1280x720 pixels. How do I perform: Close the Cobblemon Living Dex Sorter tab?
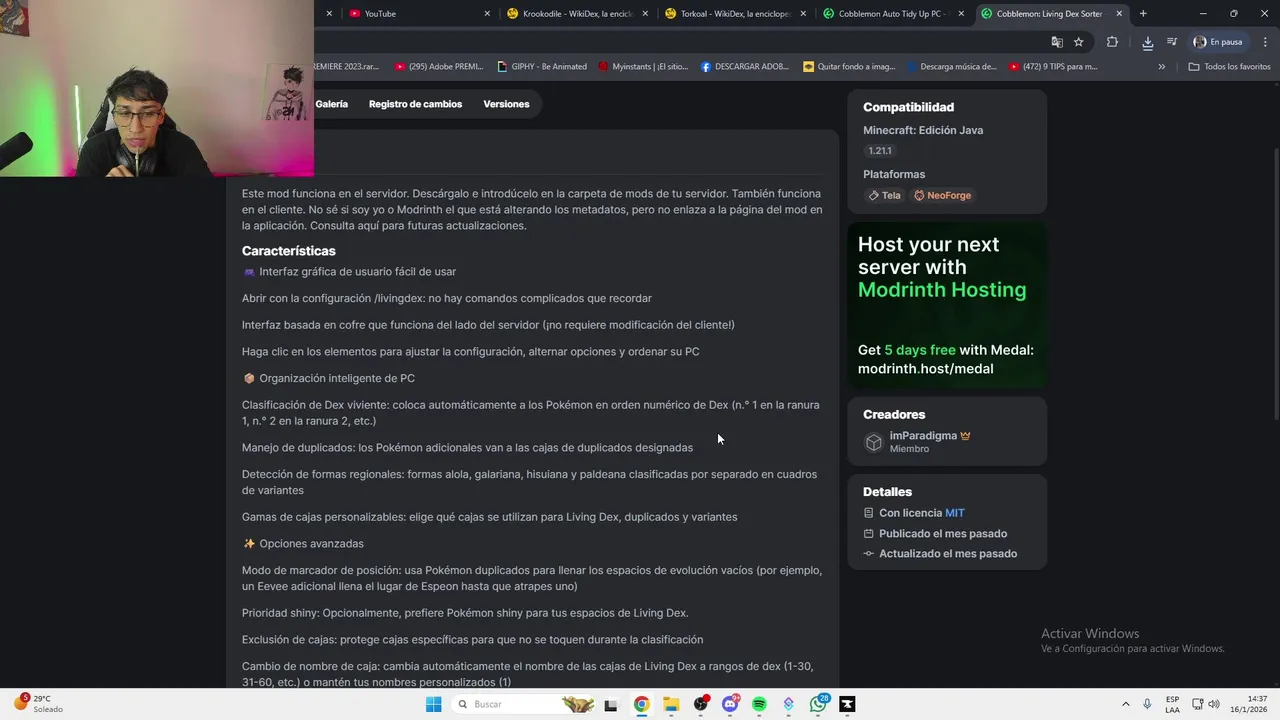1119,14
